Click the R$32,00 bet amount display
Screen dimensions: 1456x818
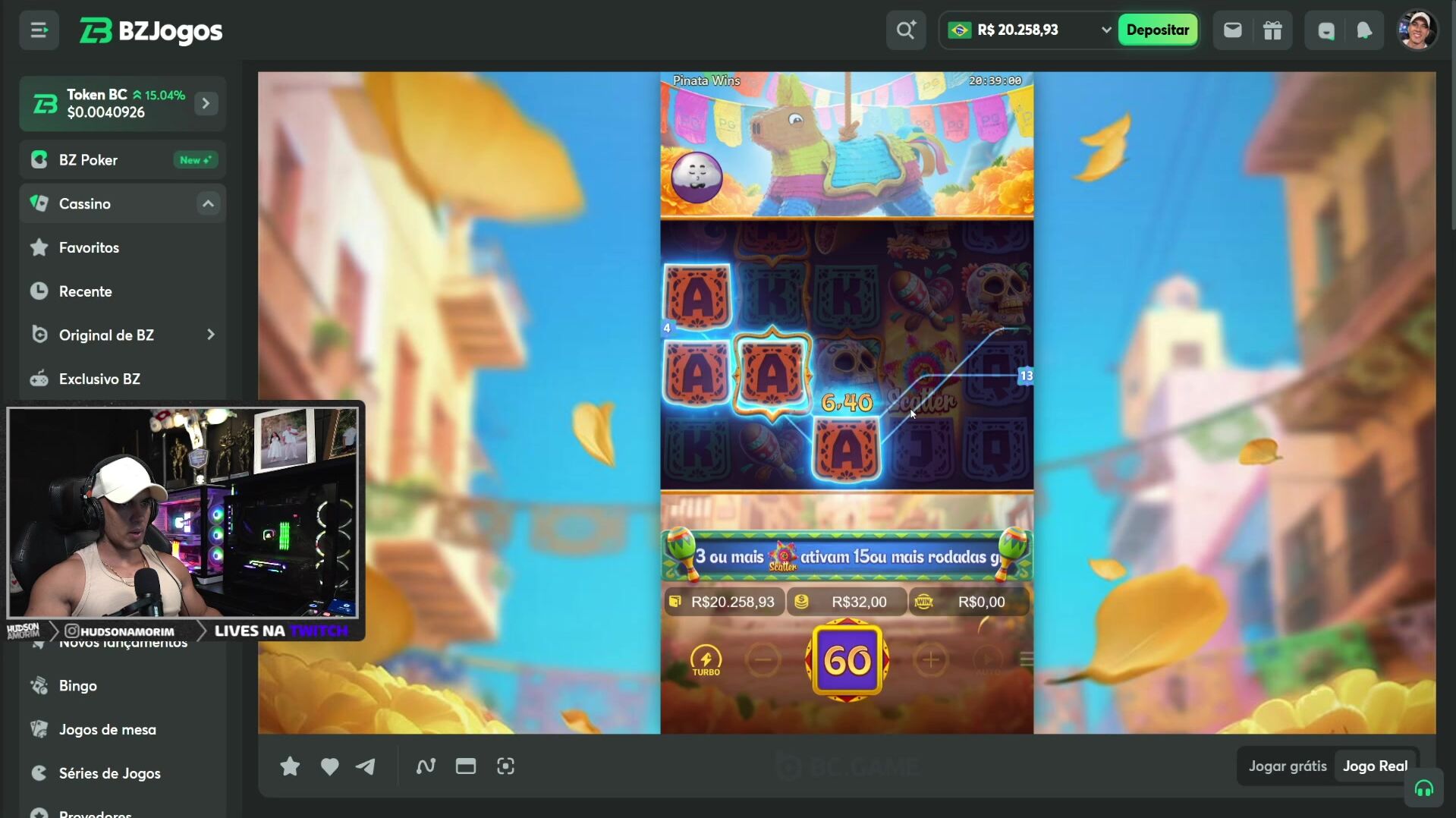pos(847,602)
